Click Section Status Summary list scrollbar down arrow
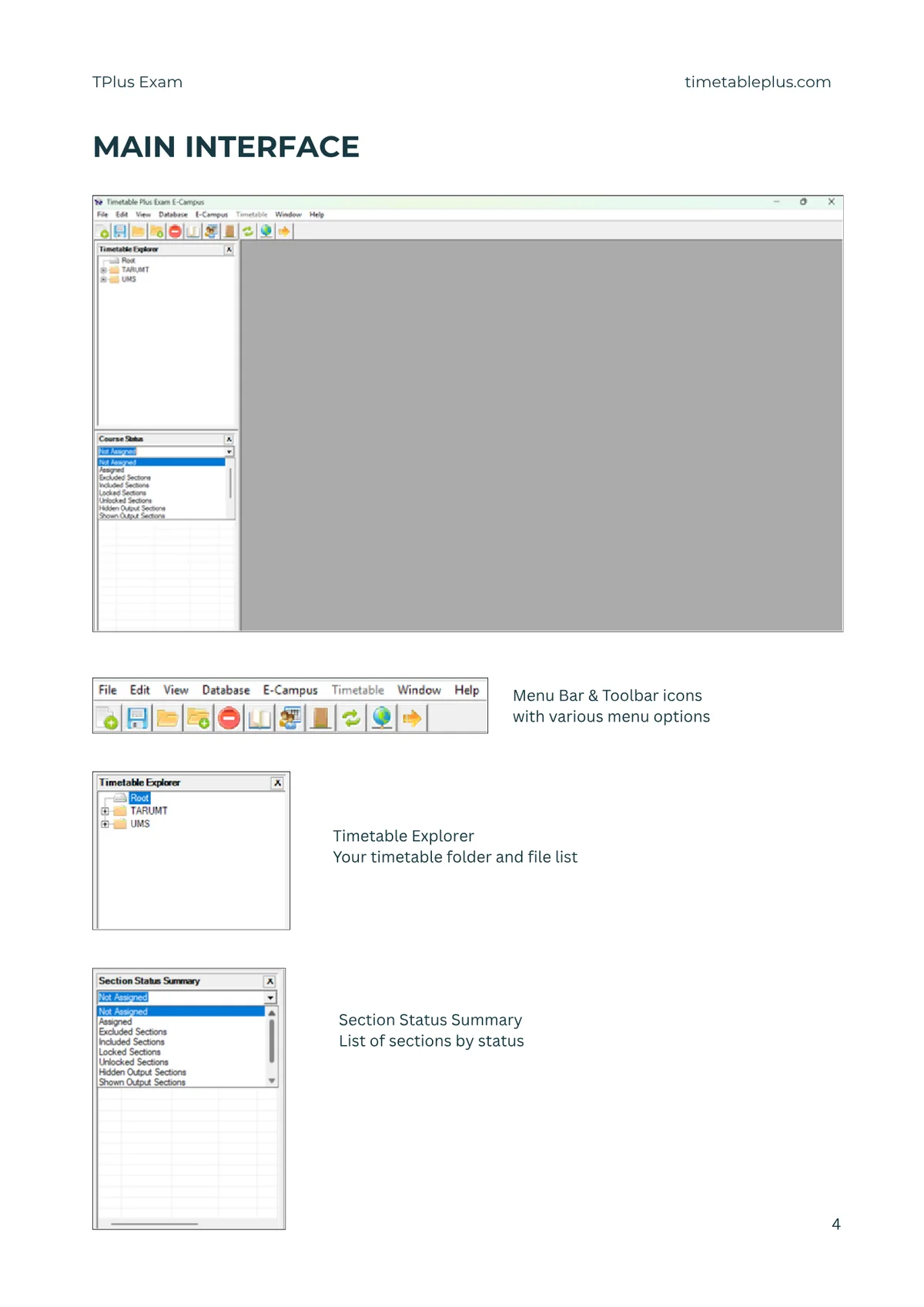 point(272,1081)
